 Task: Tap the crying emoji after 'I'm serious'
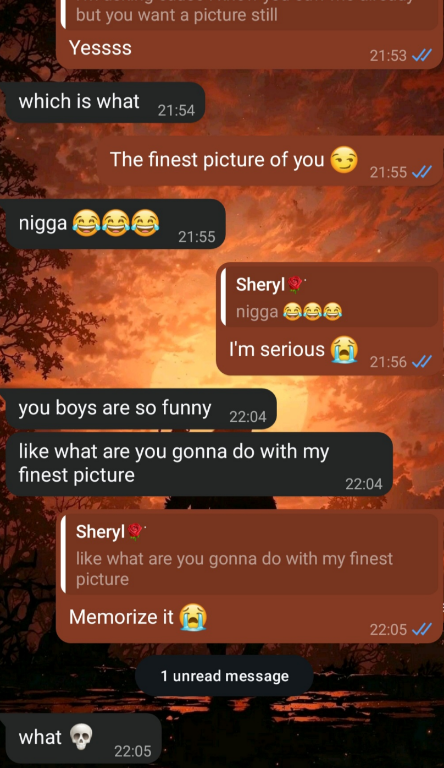point(344,349)
